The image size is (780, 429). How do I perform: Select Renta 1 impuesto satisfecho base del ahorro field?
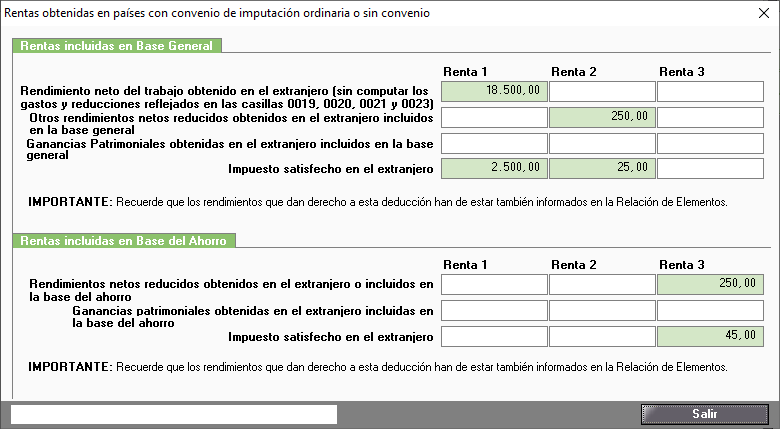[x=494, y=336]
